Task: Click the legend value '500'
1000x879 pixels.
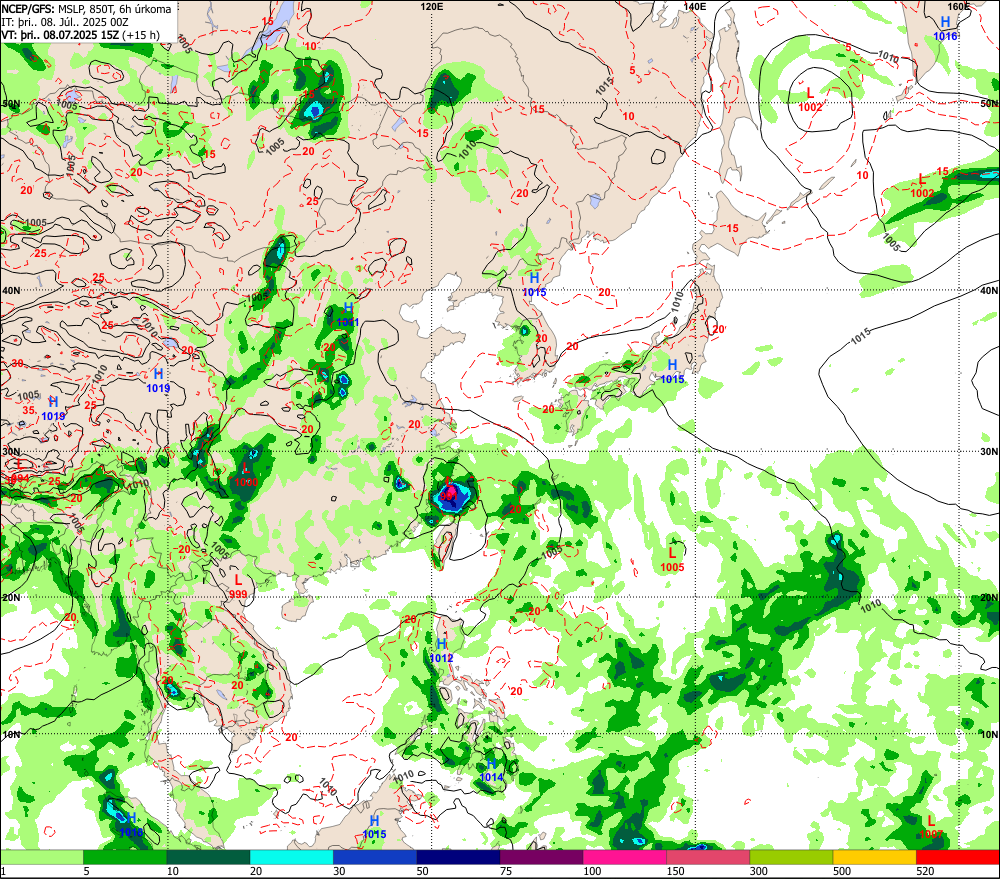Action: (842, 871)
